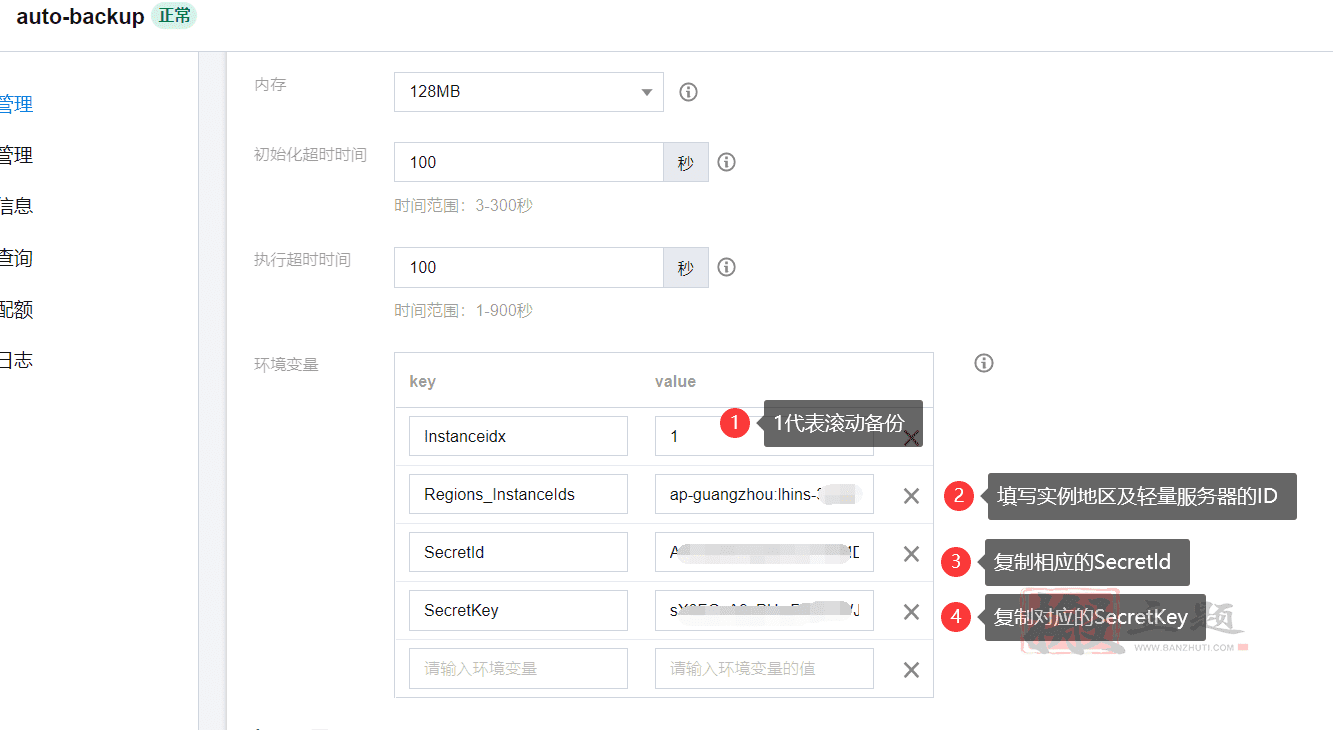
Task: Click the key column header
Action: [x=422, y=381]
